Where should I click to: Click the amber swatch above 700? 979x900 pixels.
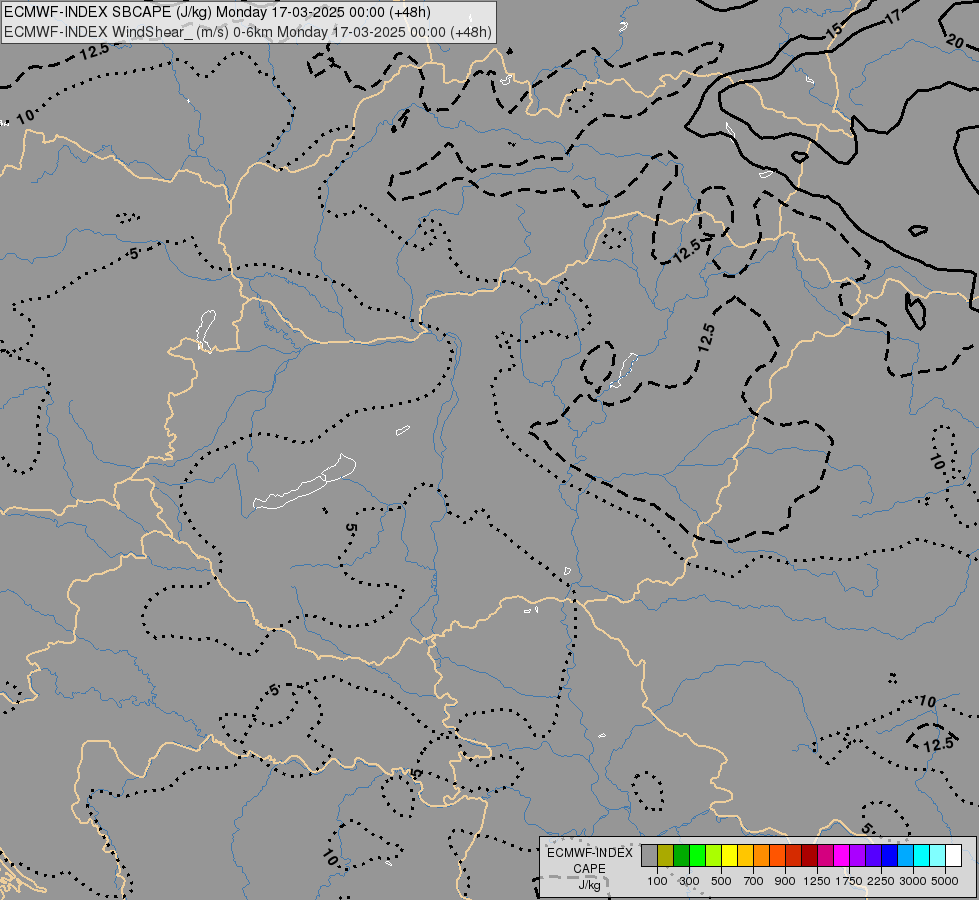745,855
